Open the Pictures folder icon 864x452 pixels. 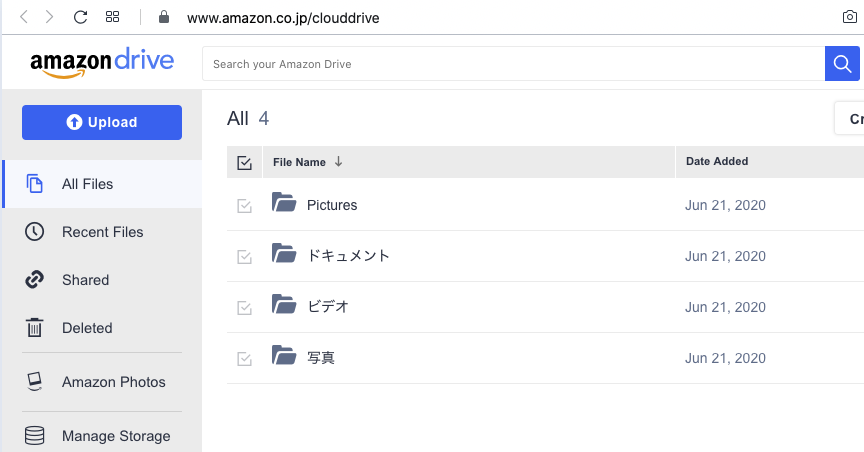(x=284, y=204)
